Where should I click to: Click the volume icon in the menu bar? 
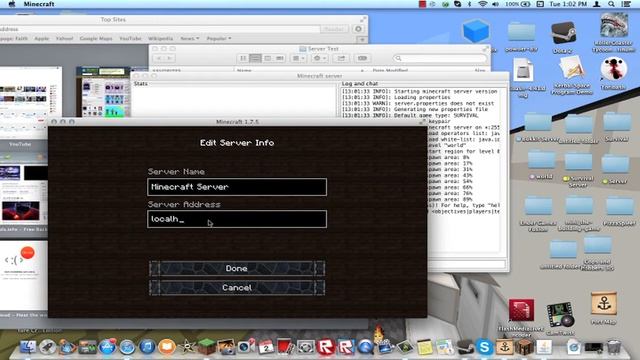(x=496, y=4)
